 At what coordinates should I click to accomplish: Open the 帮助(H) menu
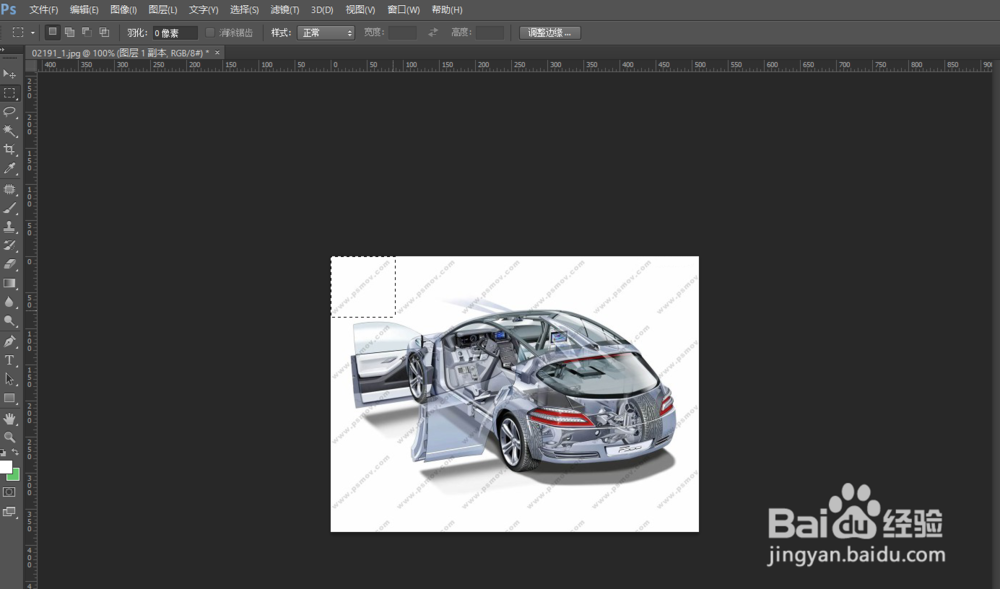coord(447,10)
